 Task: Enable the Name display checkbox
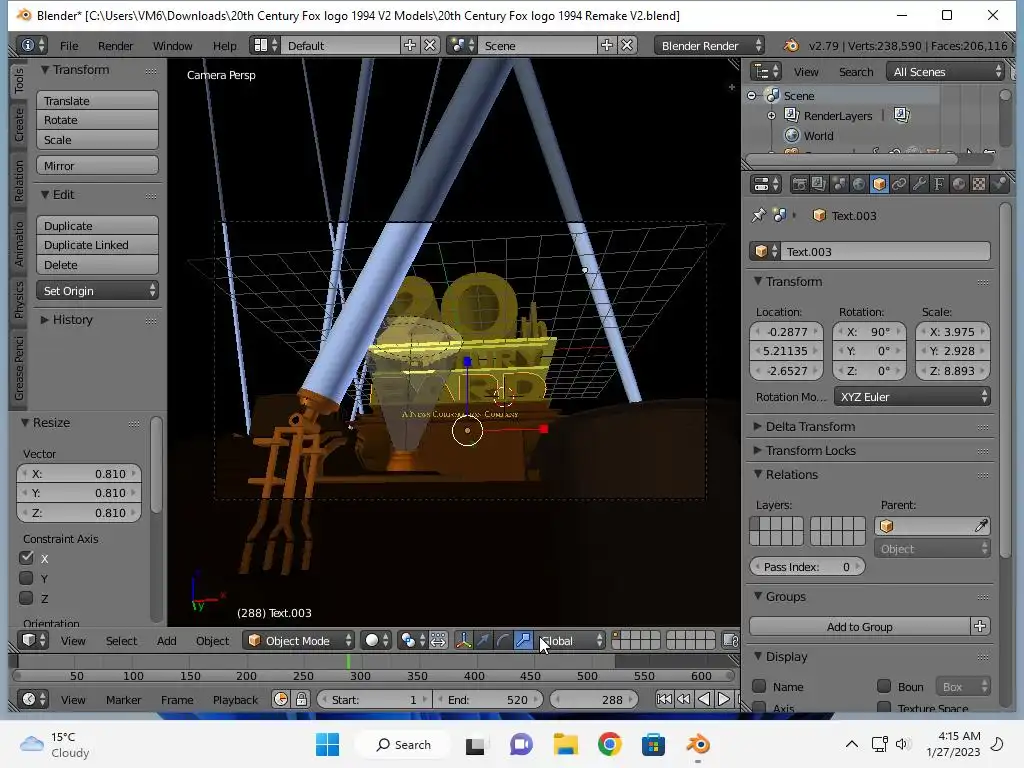click(x=759, y=686)
